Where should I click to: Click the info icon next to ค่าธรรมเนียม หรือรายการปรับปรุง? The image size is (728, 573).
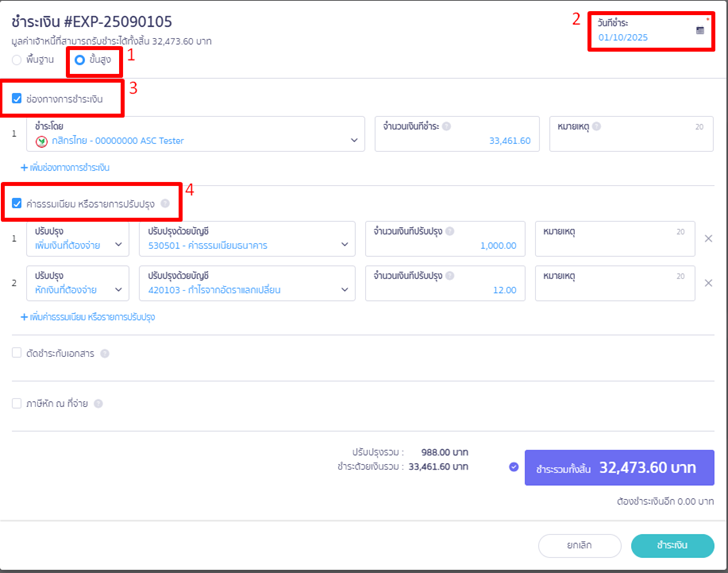(x=165, y=204)
